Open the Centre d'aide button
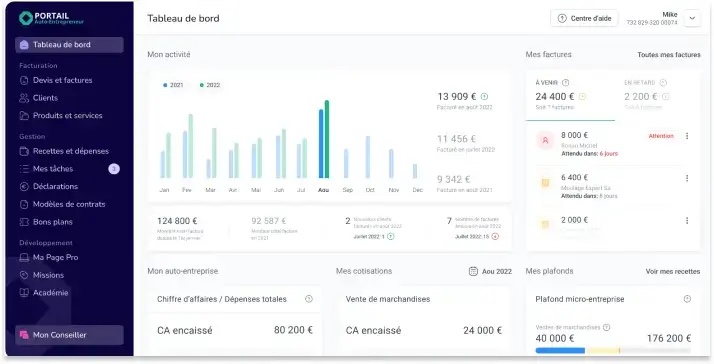714x364 pixels. point(584,18)
